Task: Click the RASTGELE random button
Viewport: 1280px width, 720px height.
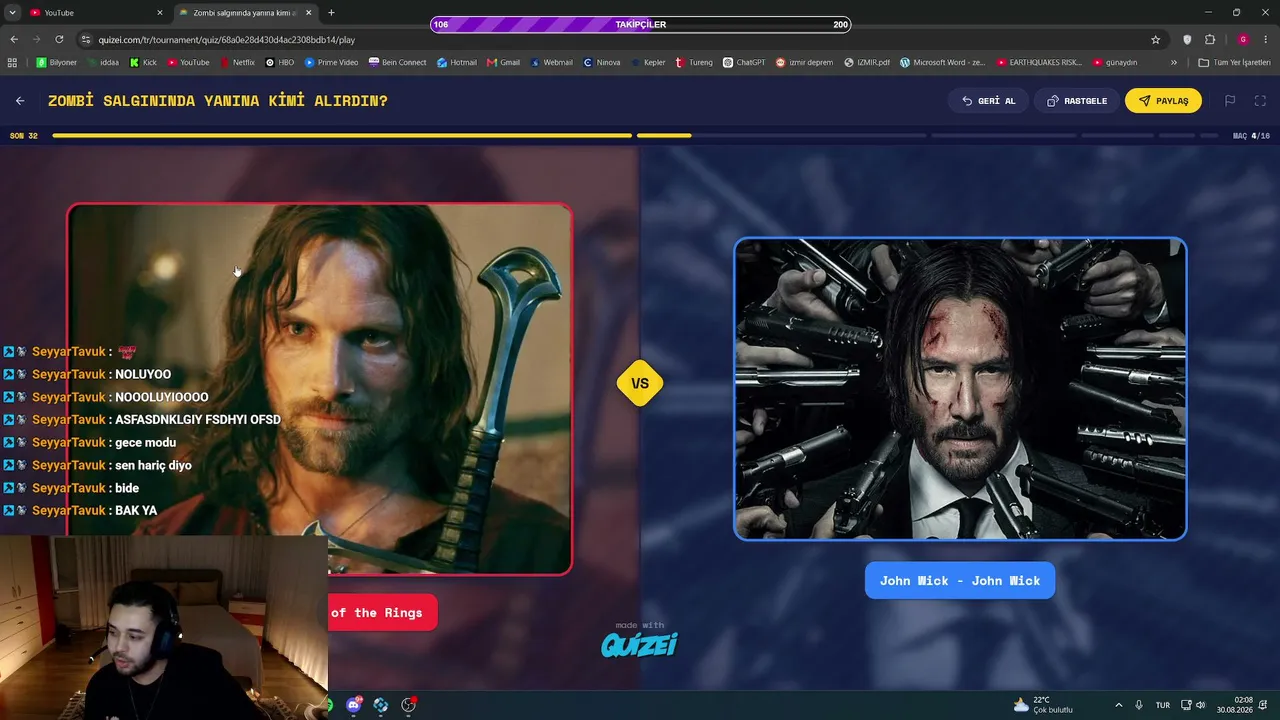Action: (x=1077, y=101)
